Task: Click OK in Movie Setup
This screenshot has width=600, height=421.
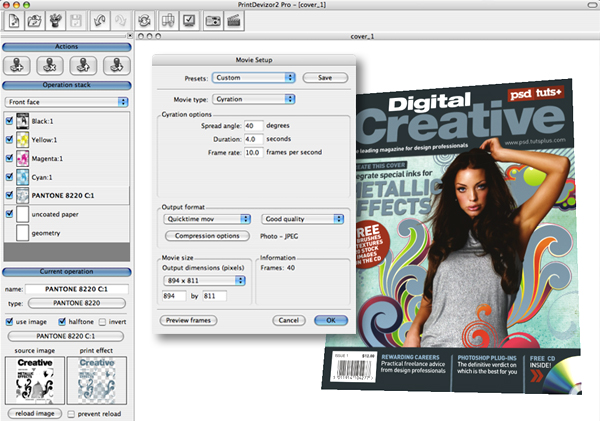Action: (x=331, y=320)
